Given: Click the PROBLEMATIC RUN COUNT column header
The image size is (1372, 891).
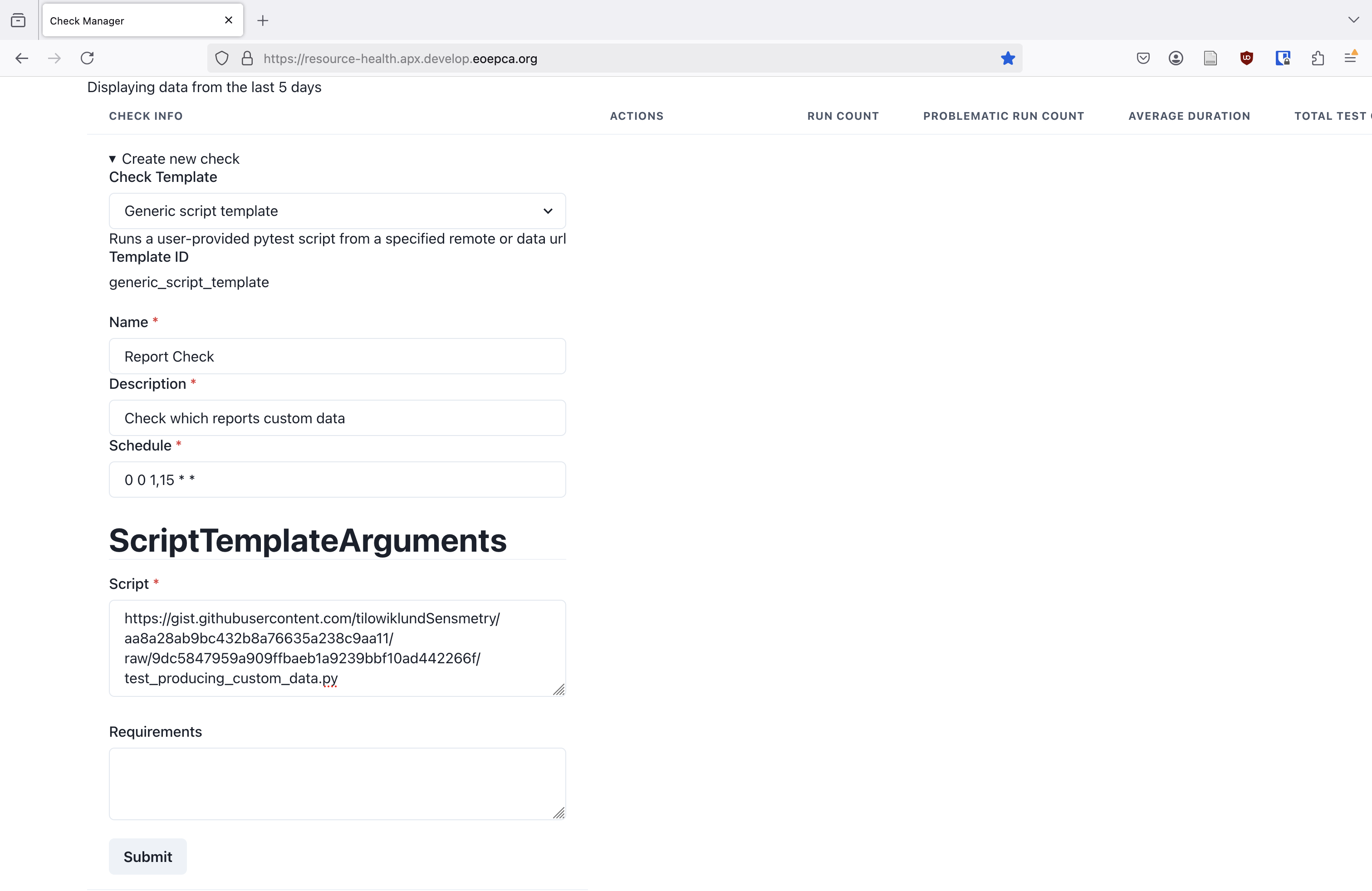Looking at the screenshot, I should 1004,116.
